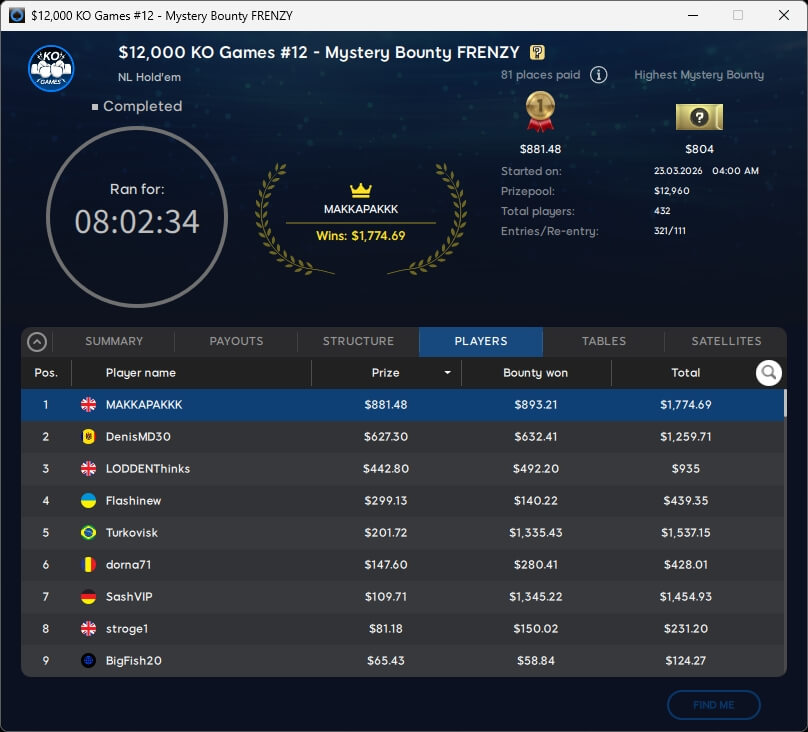Click the first place gold medal icon
The width and height of the screenshot is (808, 732).
[540, 112]
